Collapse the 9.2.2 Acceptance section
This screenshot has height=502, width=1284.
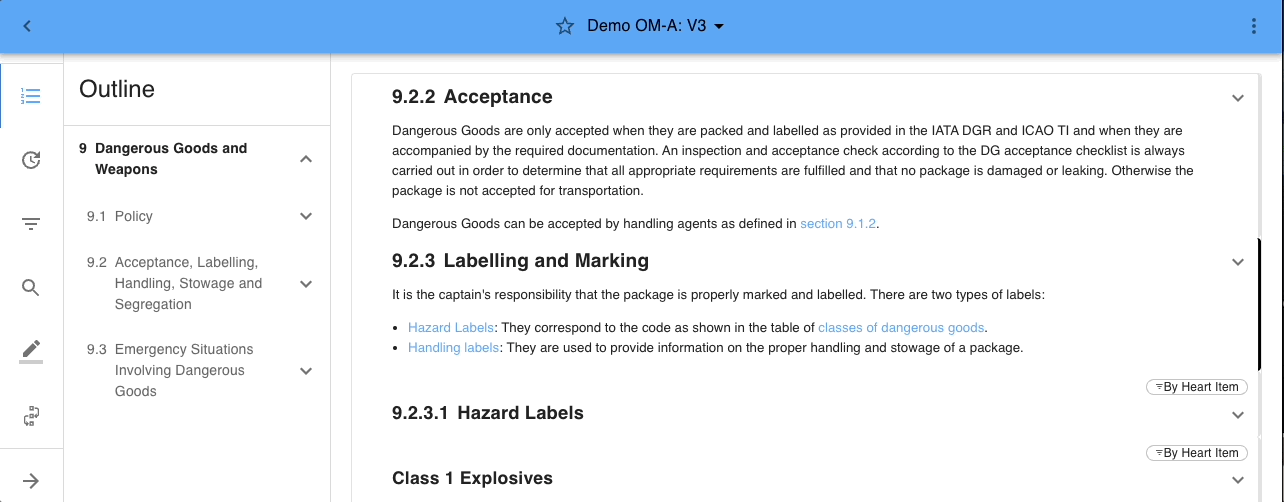tap(1238, 98)
